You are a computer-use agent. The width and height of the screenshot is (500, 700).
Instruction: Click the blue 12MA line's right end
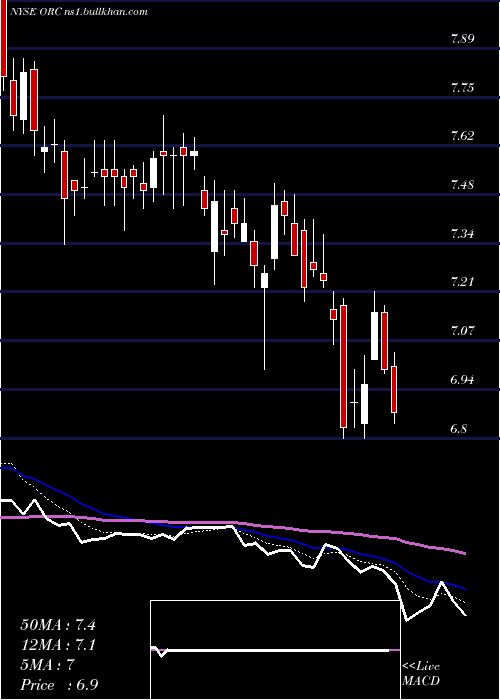(464, 589)
